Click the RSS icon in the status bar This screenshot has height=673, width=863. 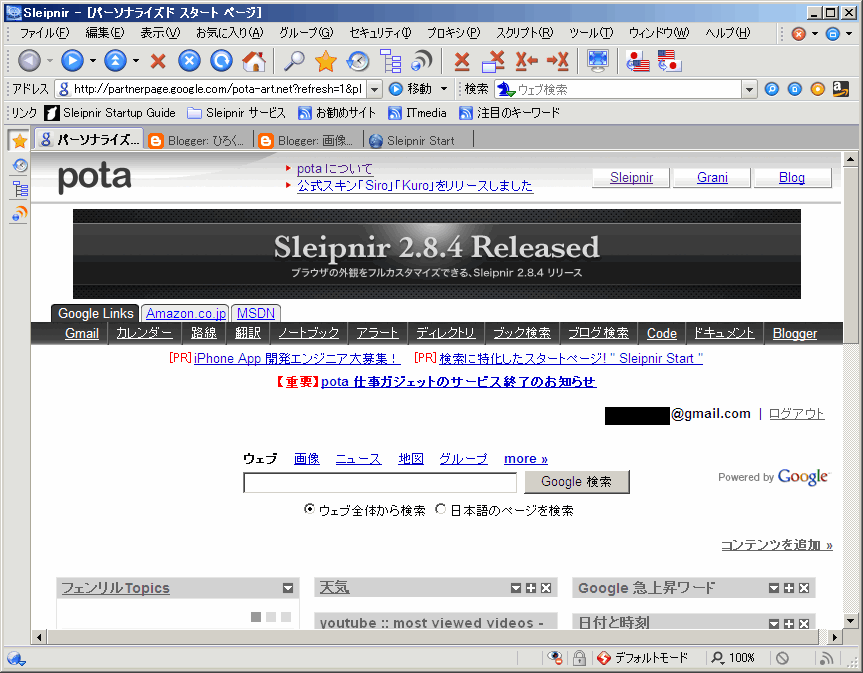[x=826, y=659]
